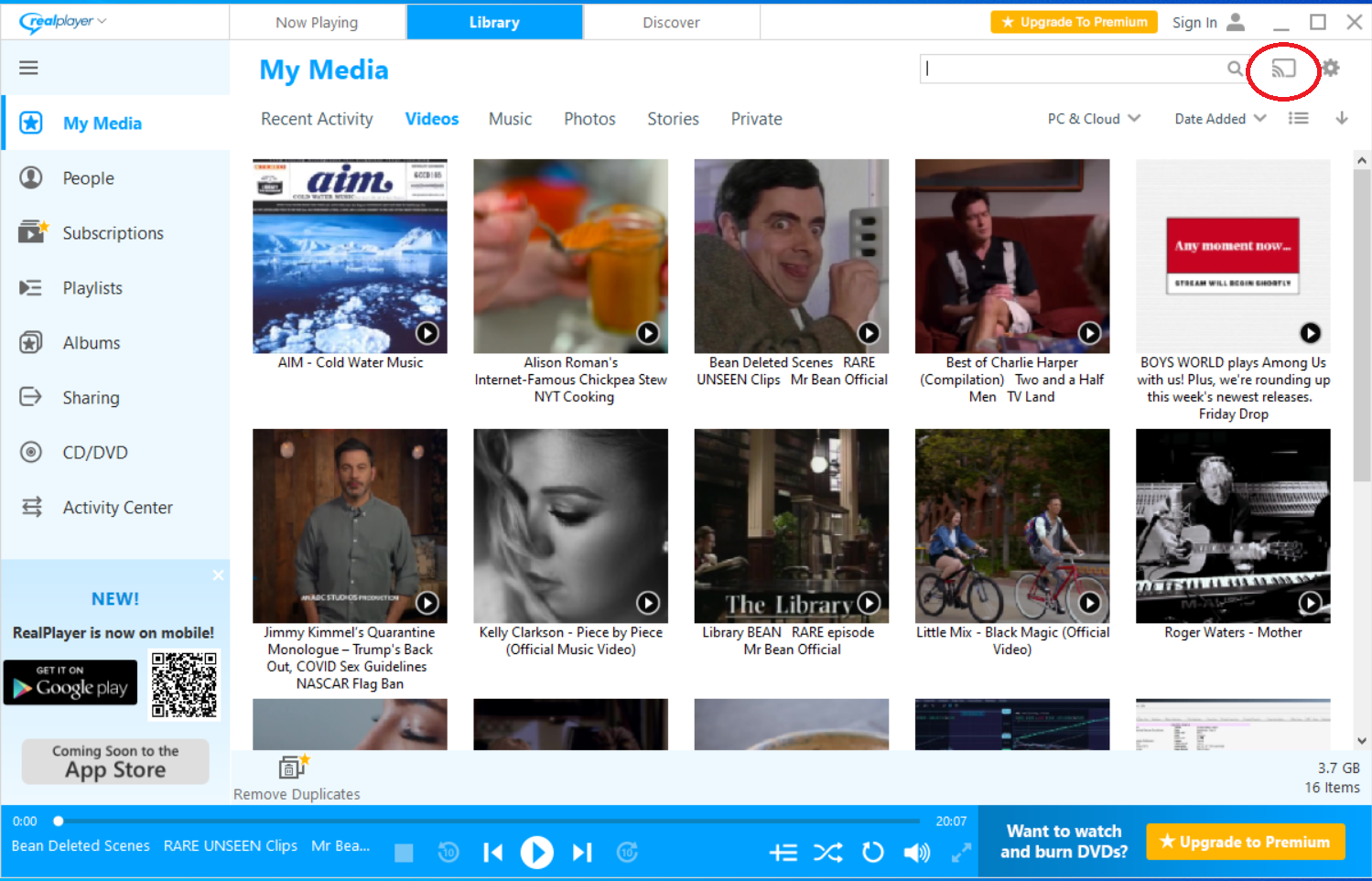The image size is (1372, 881).
Task: Click Upgrade To Premium top button
Action: (1074, 22)
